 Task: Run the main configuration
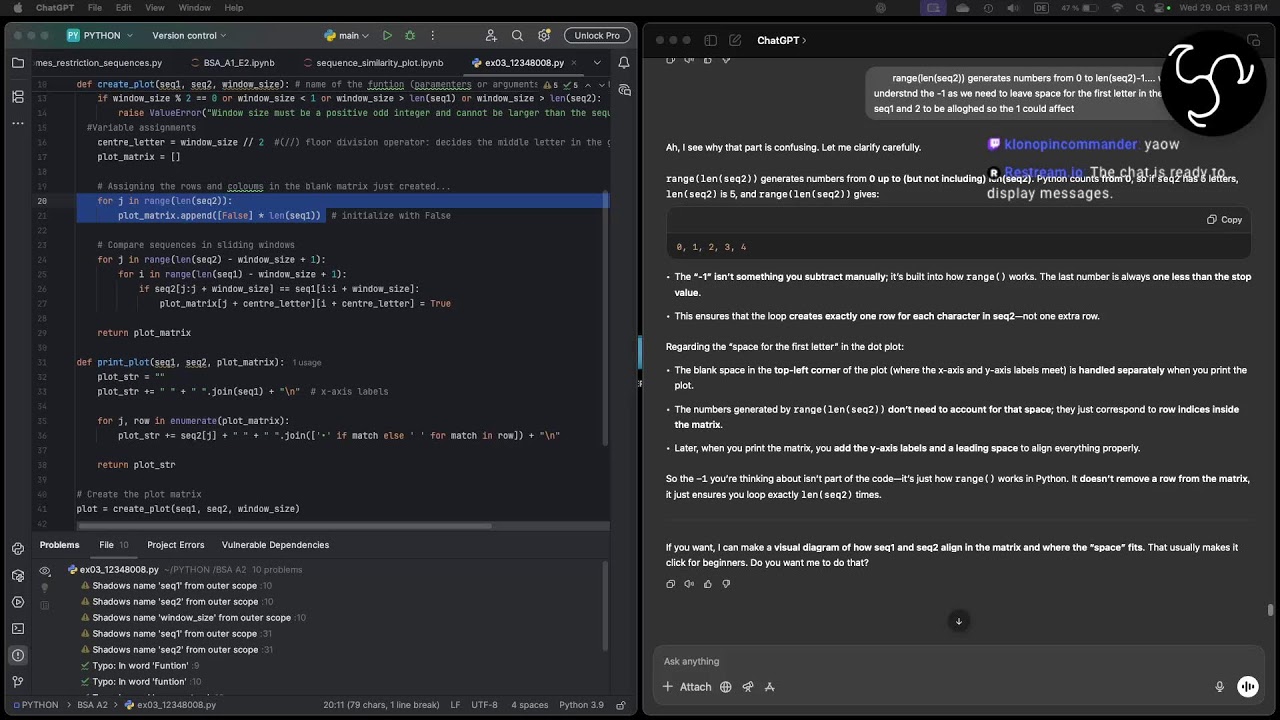[x=387, y=35]
